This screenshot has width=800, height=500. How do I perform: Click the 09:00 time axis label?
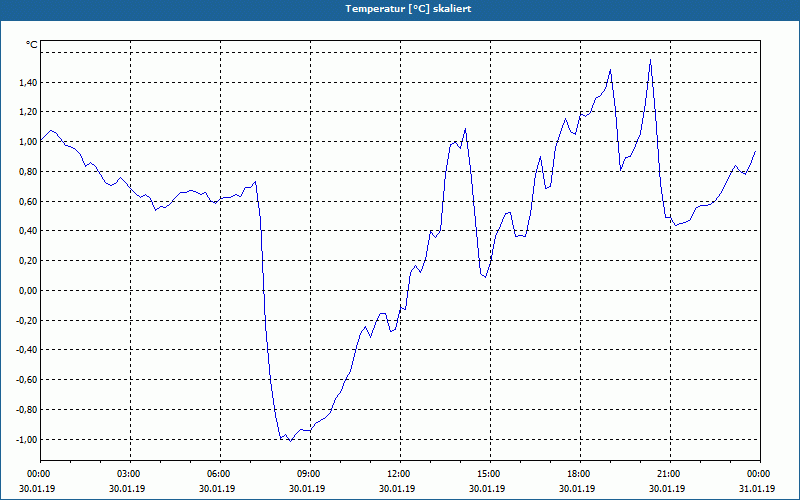coord(310,474)
